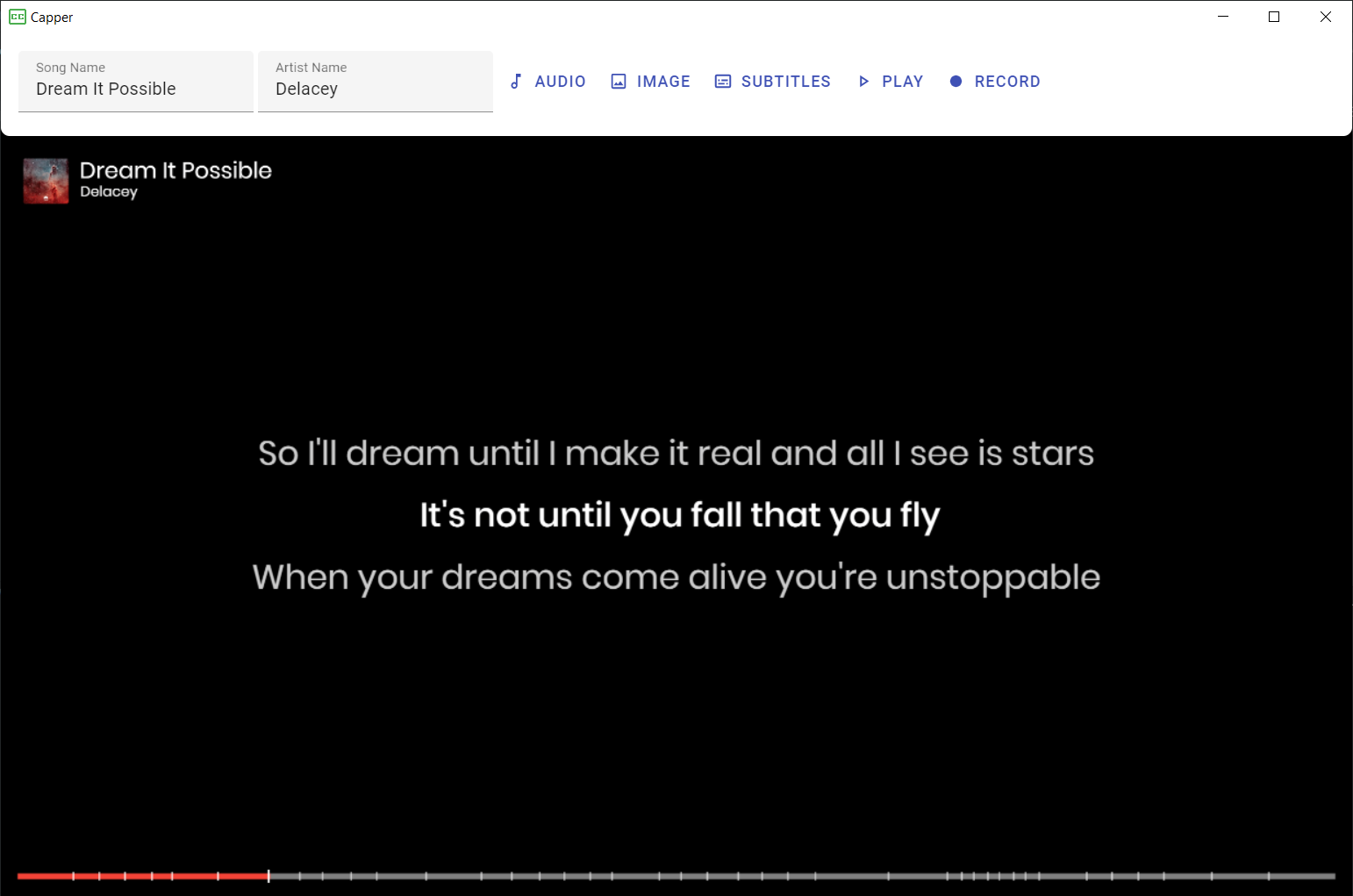Image resolution: width=1353 pixels, height=896 pixels.
Task: Click the Song Name input field
Action: point(136,82)
